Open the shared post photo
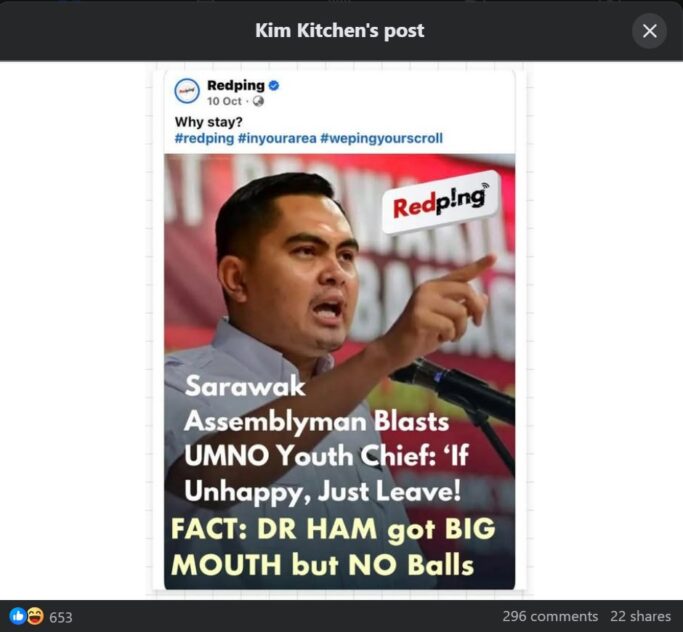 pos(339,371)
